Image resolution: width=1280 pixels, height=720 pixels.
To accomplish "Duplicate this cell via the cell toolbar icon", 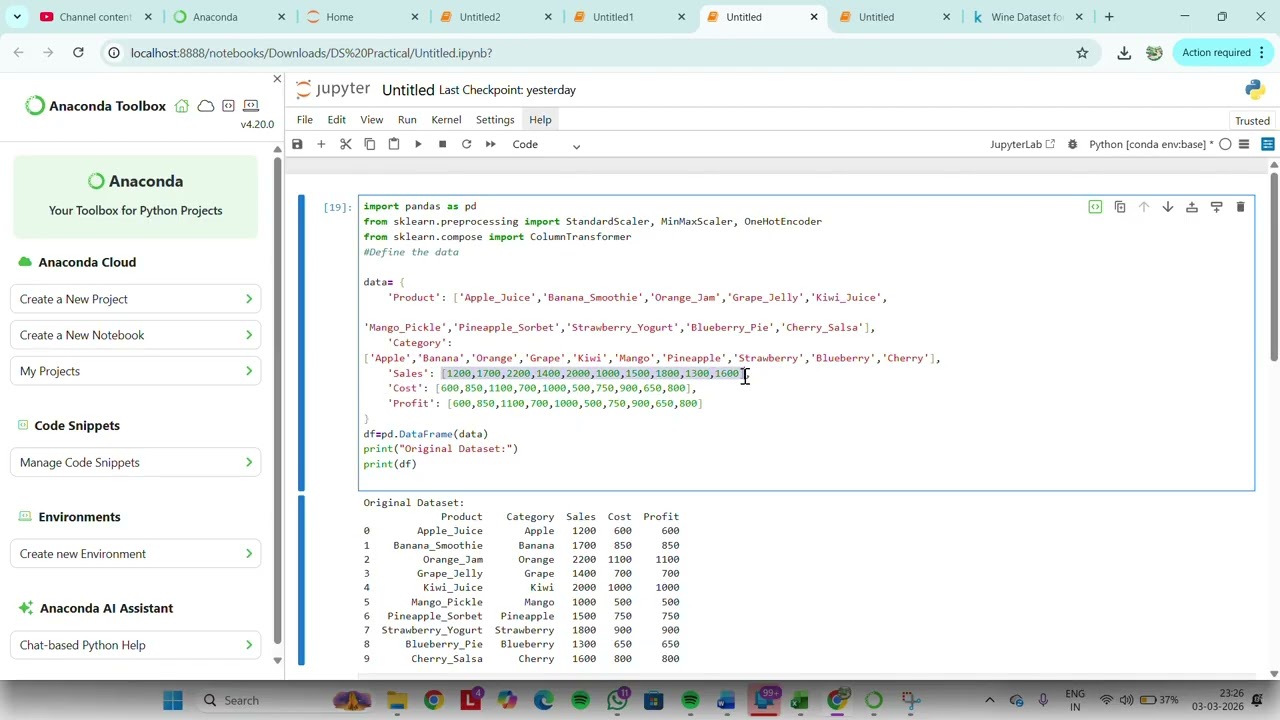I will 1120,207.
